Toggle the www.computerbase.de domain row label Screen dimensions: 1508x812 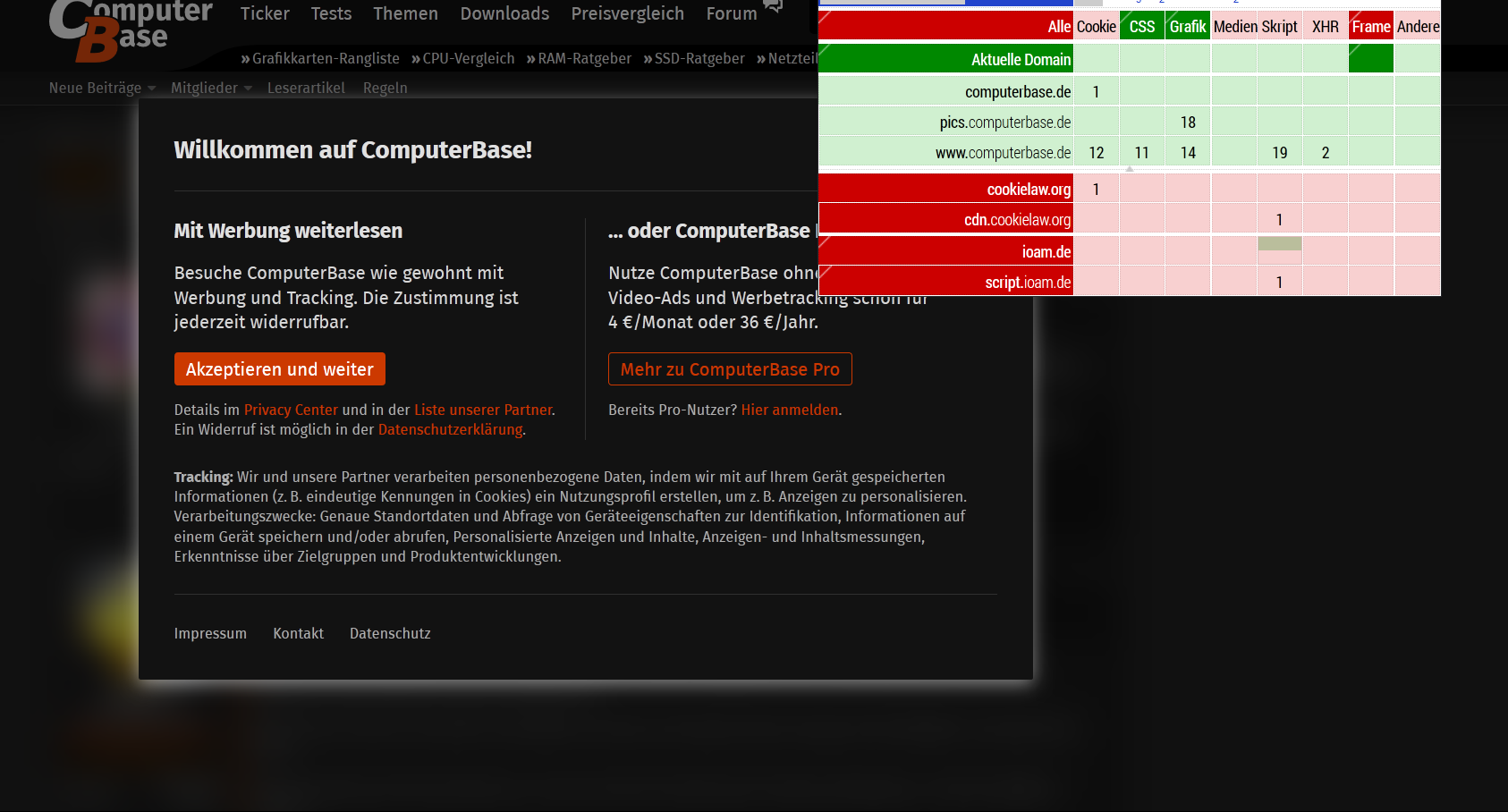pos(945,152)
